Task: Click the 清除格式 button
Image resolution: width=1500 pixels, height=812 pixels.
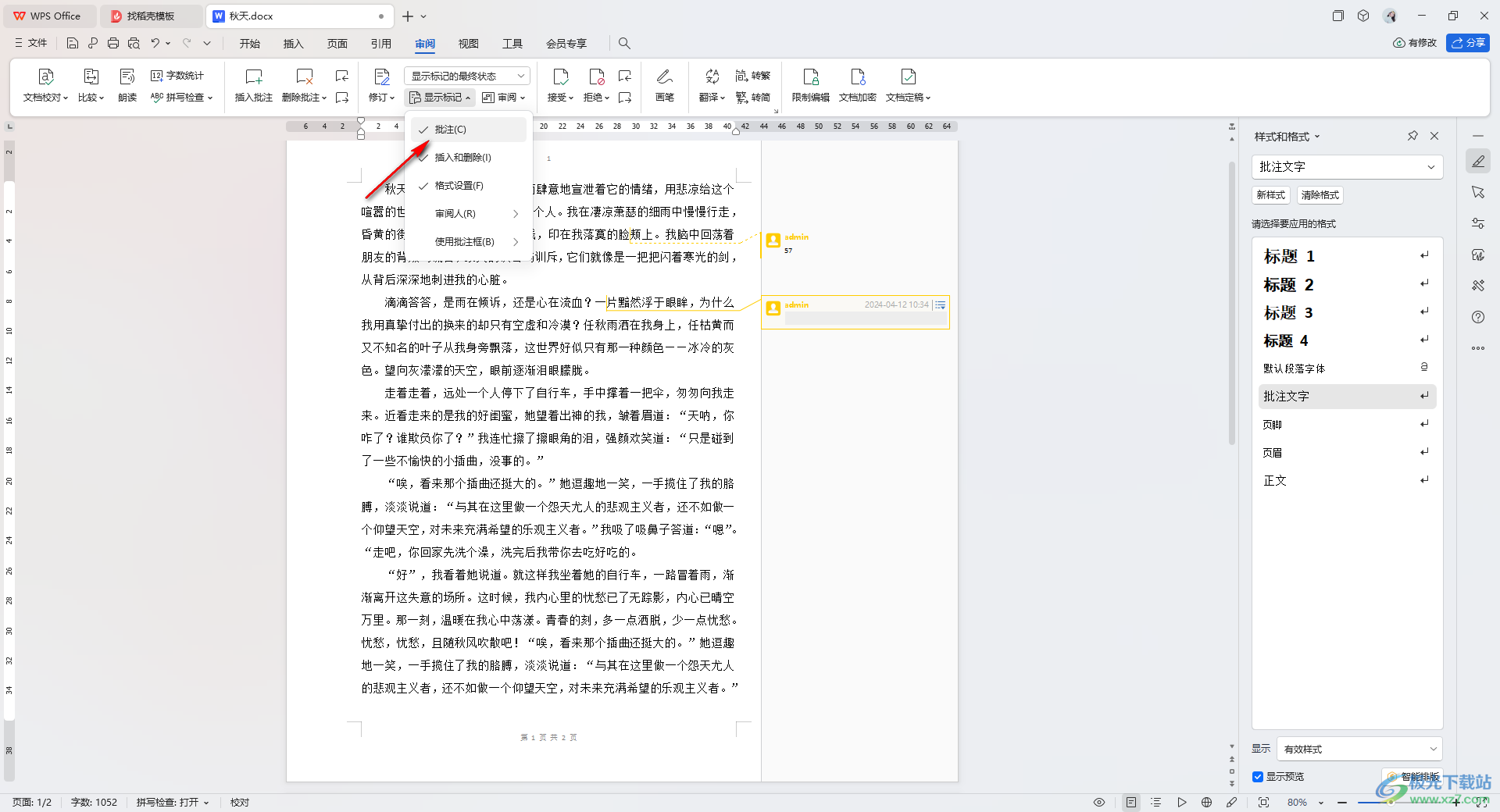Action: click(x=1320, y=195)
